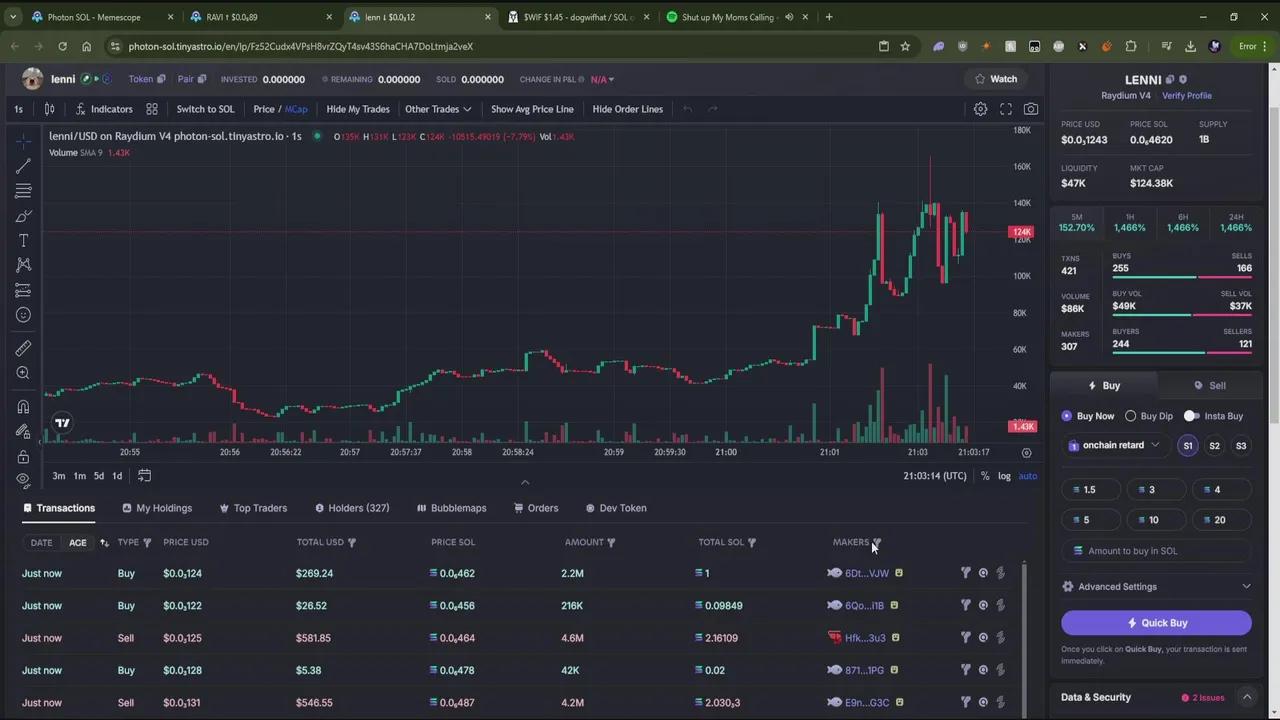Lock all drawing tools

tap(23, 456)
